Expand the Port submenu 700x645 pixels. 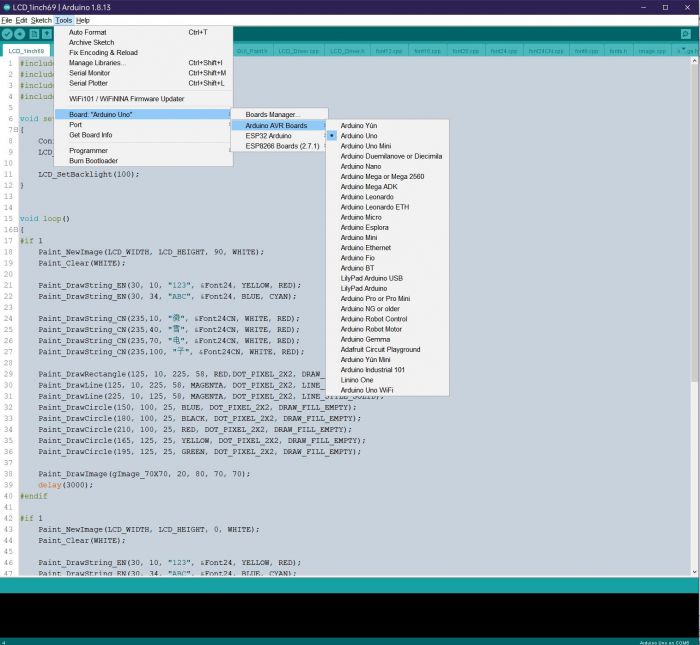pos(143,125)
